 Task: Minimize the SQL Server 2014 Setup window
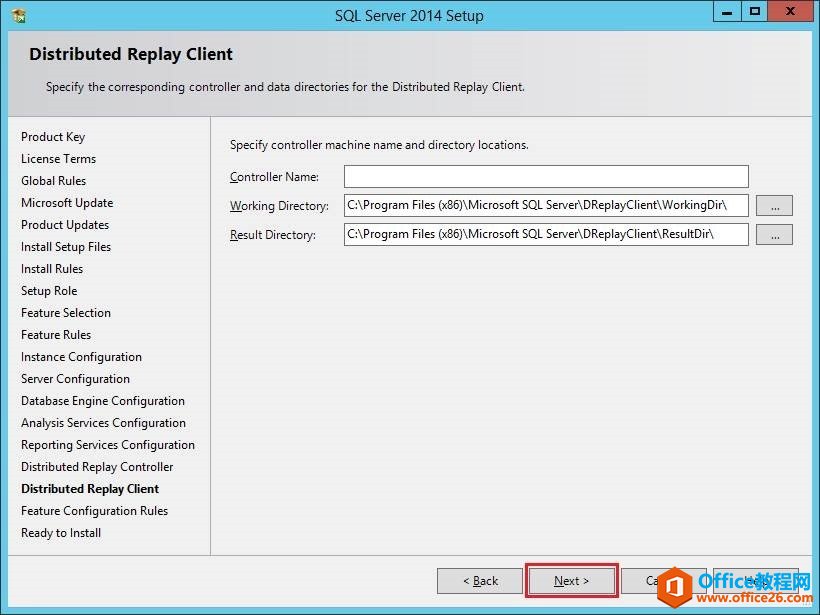click(727, 12)
